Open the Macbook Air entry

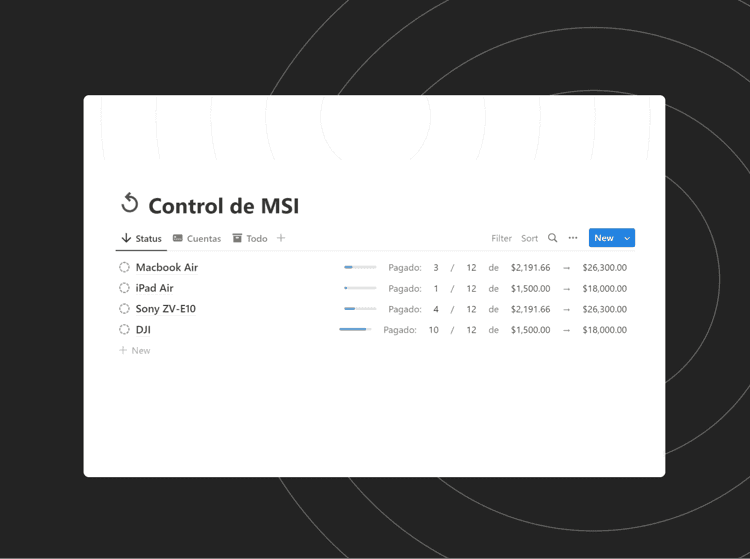tap(167, 268)
